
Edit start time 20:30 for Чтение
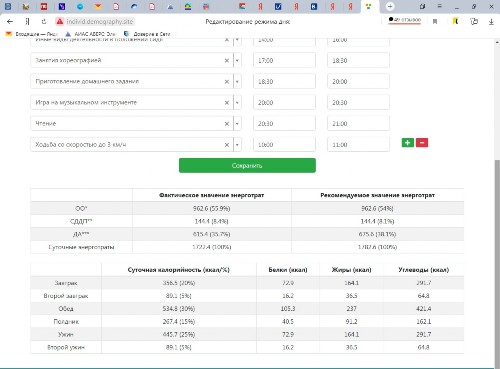284,124
